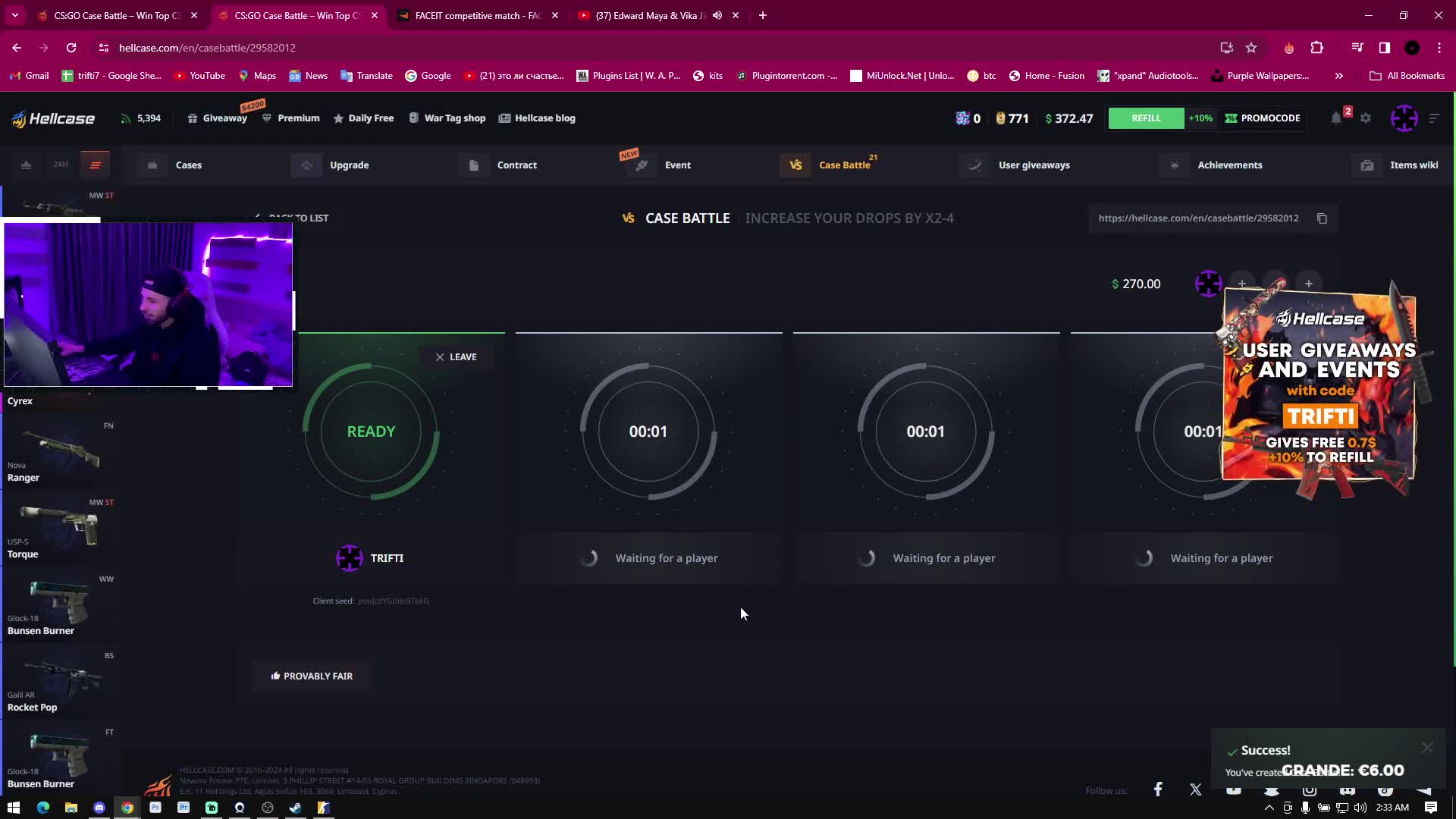Open Steam from the taskbar

click(296, 808)
